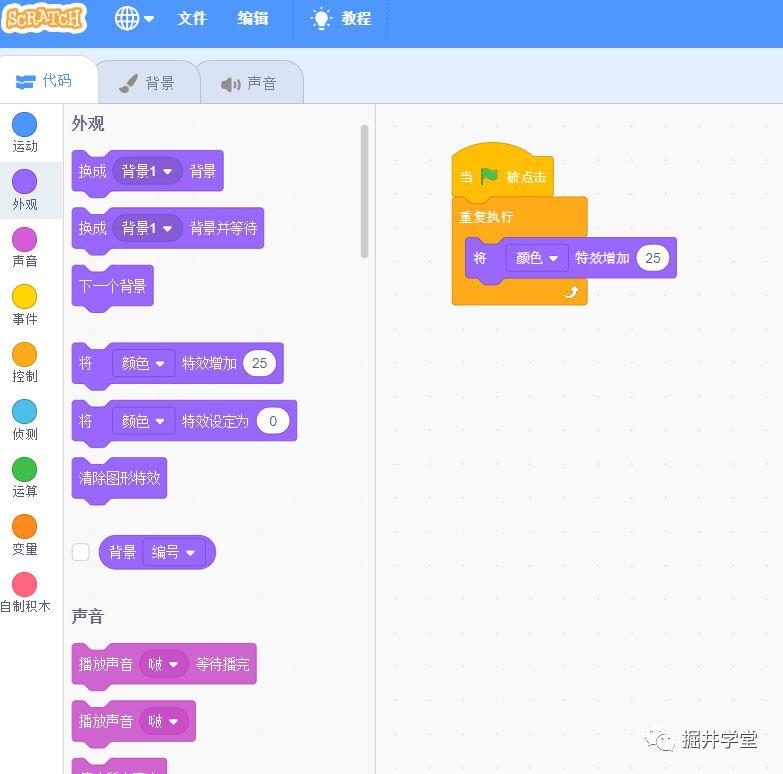Select the green 运算 category circle
This screenshot has height=774, width=783.
pos(24,469)
